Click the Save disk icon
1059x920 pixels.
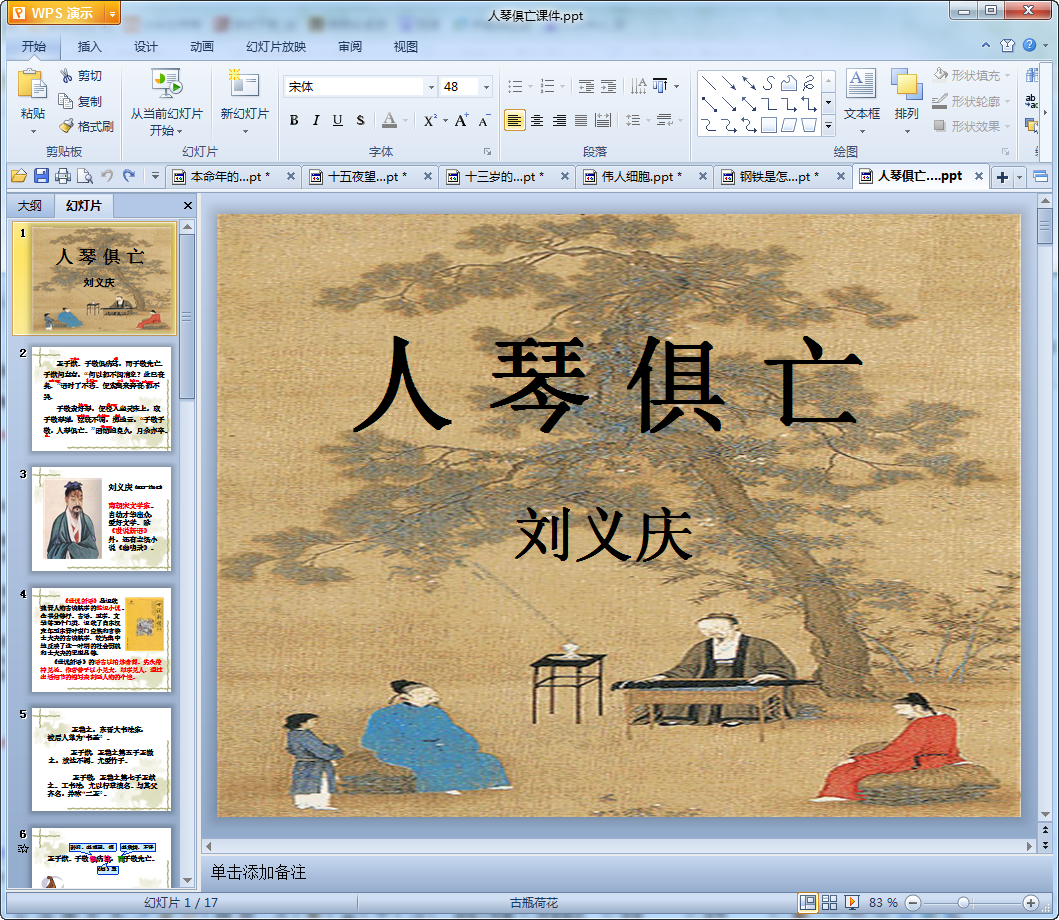41,176
